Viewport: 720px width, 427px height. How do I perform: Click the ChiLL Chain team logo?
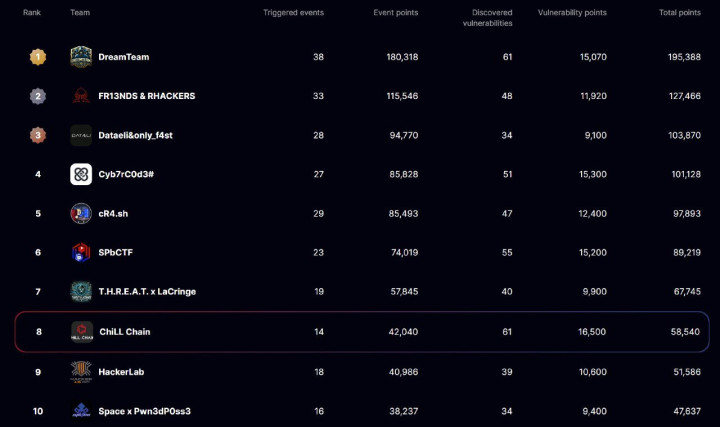pos(82,332)
